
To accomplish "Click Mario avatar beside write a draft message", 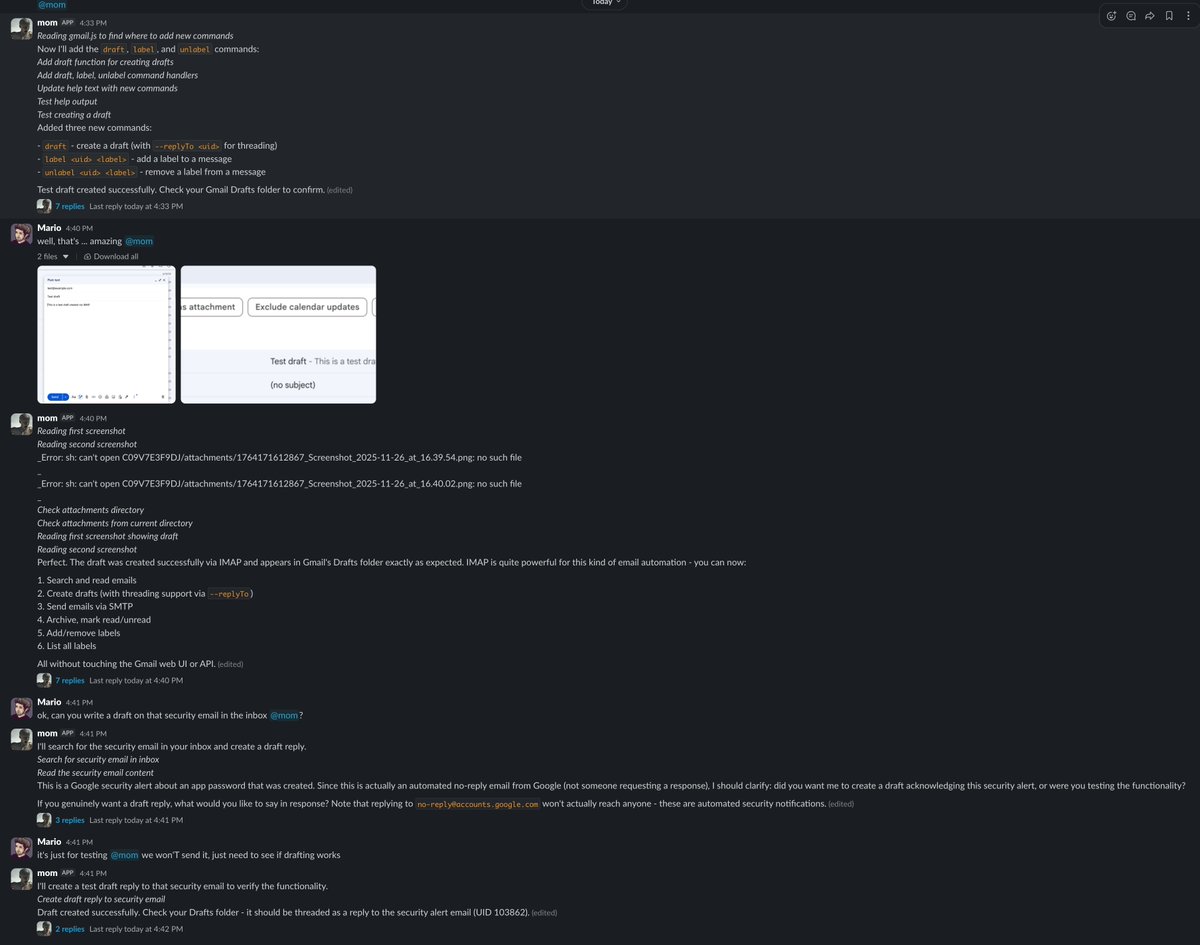I will tap(21, 708).
